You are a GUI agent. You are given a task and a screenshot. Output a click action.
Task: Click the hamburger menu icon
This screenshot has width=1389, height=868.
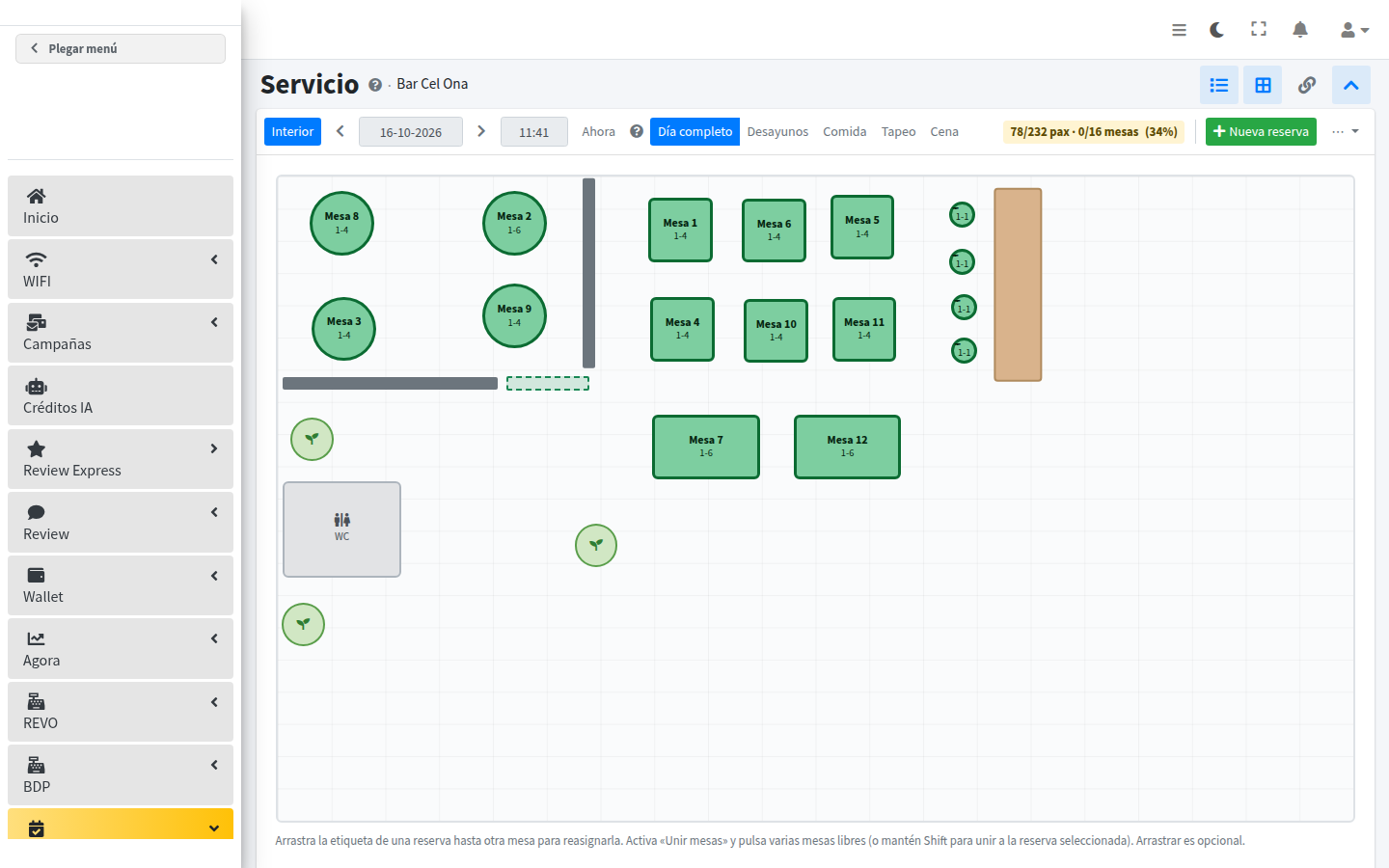tap(1179, 30)
